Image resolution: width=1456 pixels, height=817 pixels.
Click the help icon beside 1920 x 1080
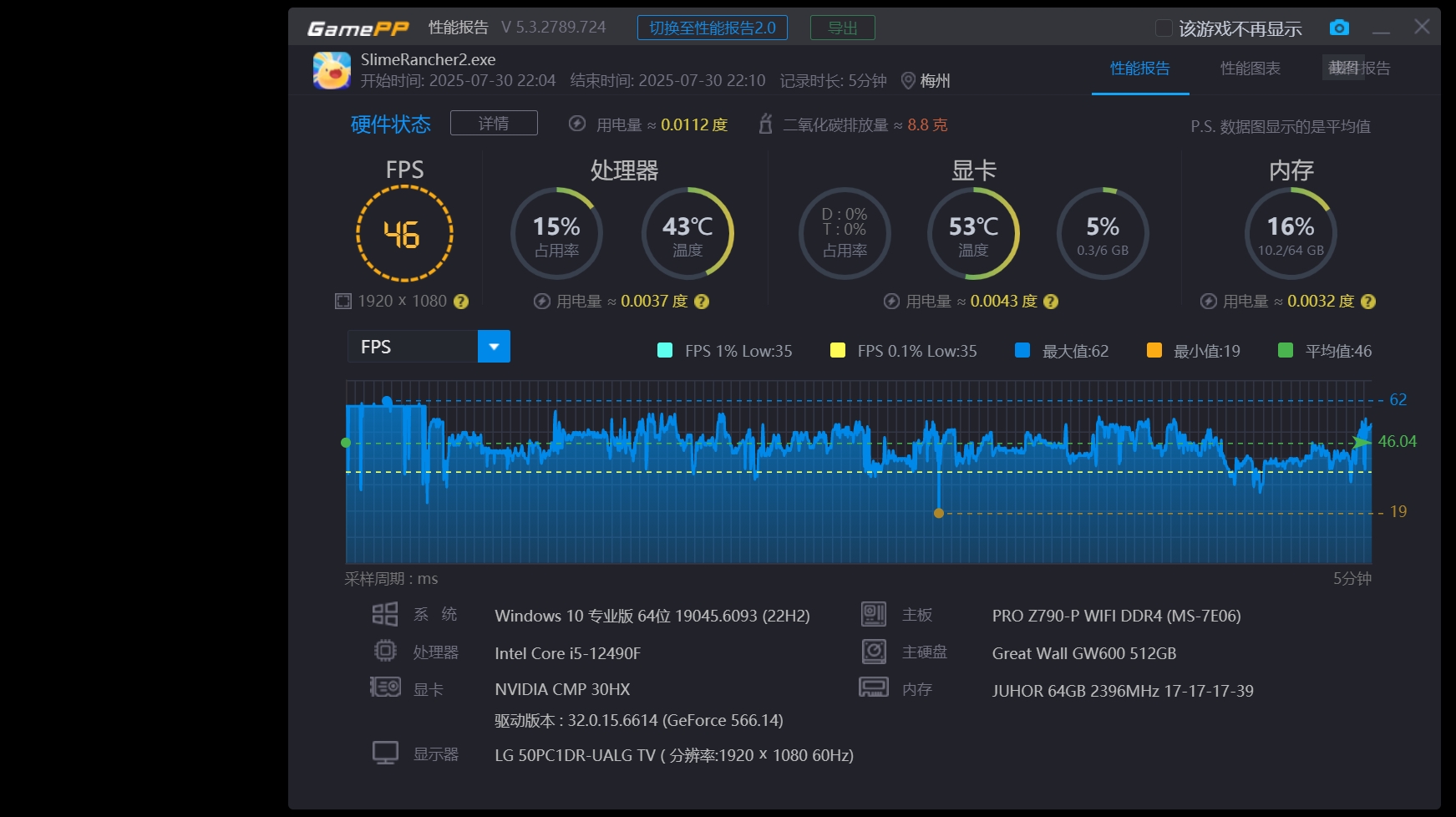461,302
